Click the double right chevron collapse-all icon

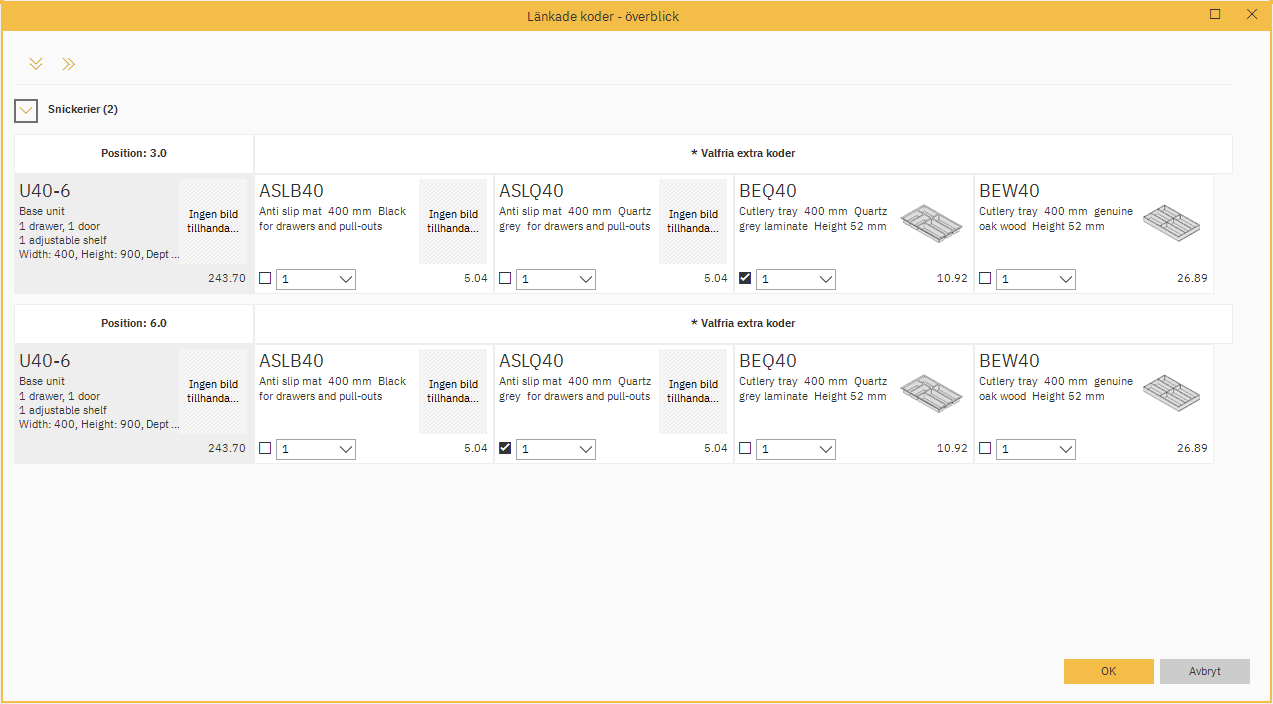(68, 64)
